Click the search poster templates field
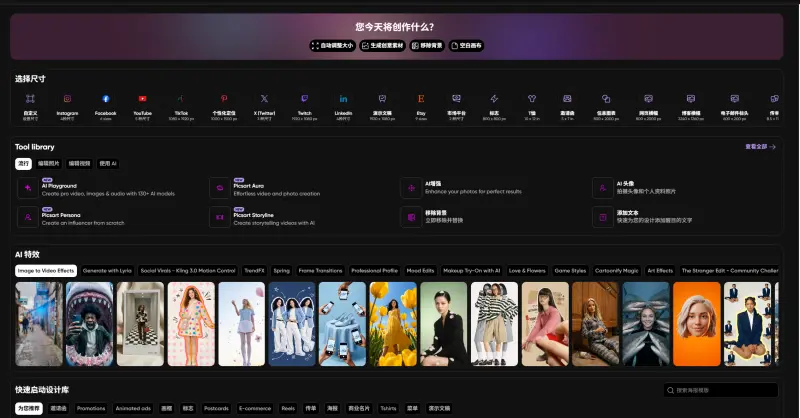The height and width of the screenshot is (418, 800). click(x=721, y=390)
